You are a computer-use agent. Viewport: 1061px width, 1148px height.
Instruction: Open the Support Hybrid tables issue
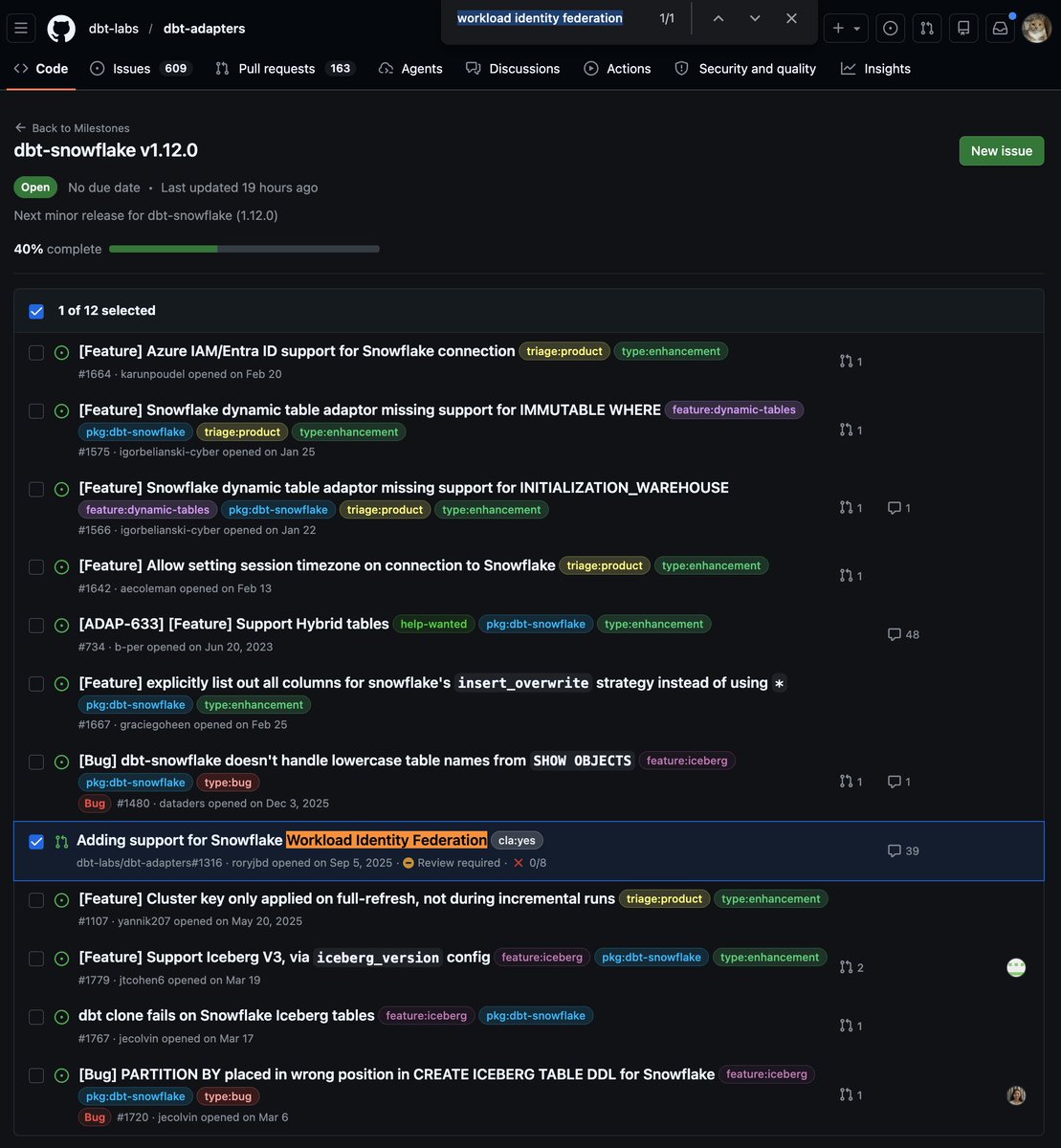coord(233,624)
